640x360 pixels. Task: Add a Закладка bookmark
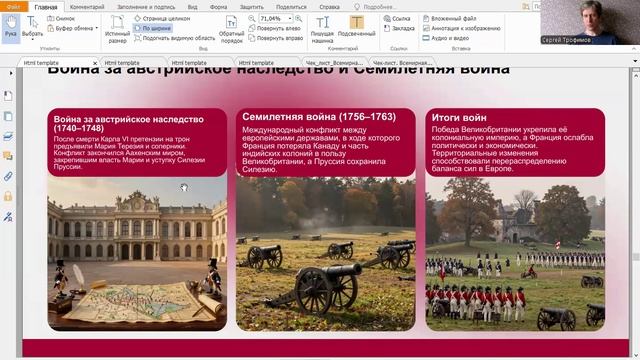pyautogui.click(x=399, y=28)
